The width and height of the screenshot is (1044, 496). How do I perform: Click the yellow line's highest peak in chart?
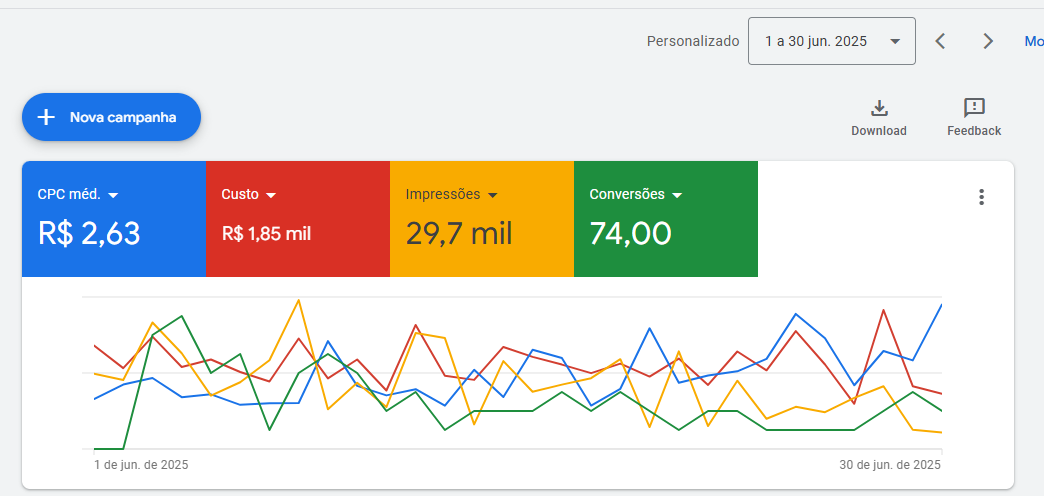point(298,300)
